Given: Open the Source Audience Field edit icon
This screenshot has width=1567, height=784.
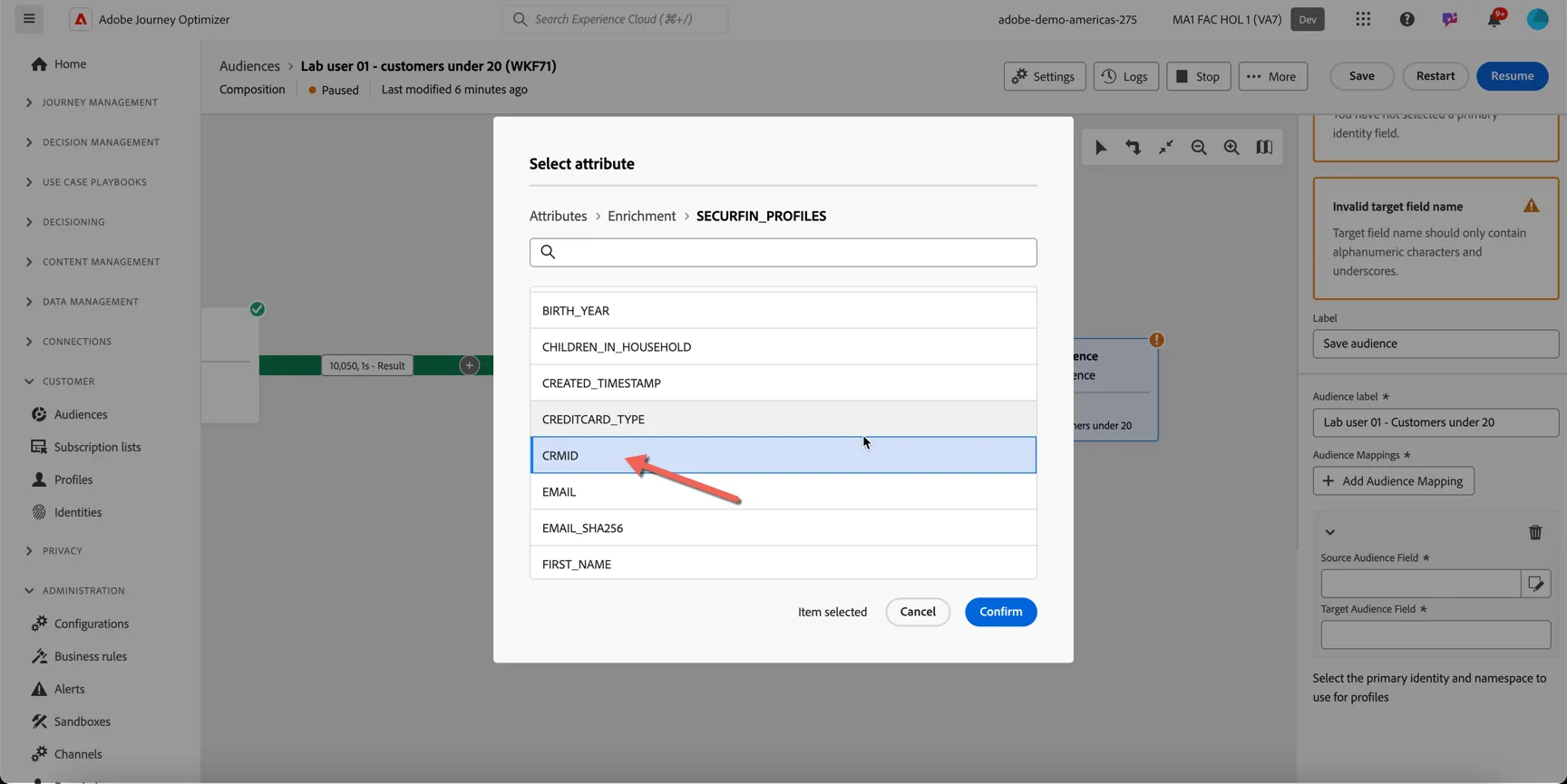Looking at the screenshot, I should tap(1536, 584).
